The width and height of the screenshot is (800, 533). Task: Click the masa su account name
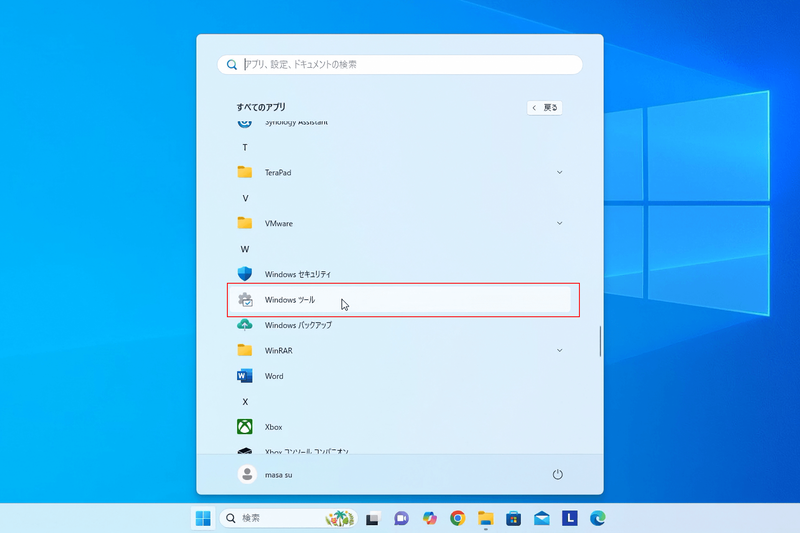[x=279, y=475]
